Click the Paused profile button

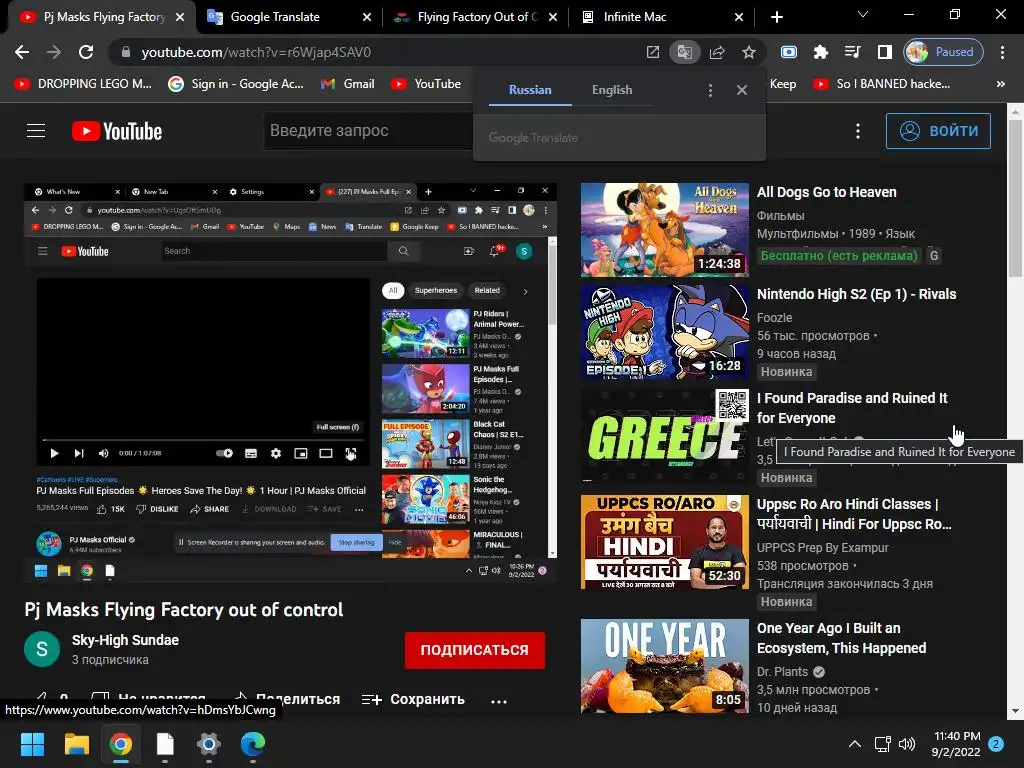tap(943, 52)
